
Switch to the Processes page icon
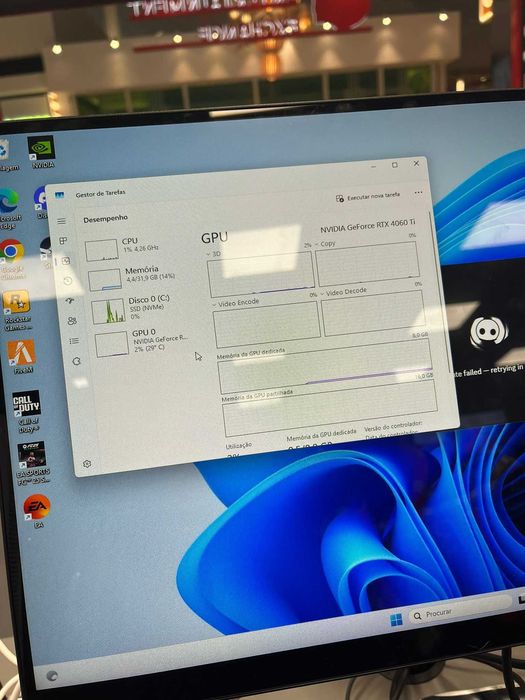coord(63,241)
